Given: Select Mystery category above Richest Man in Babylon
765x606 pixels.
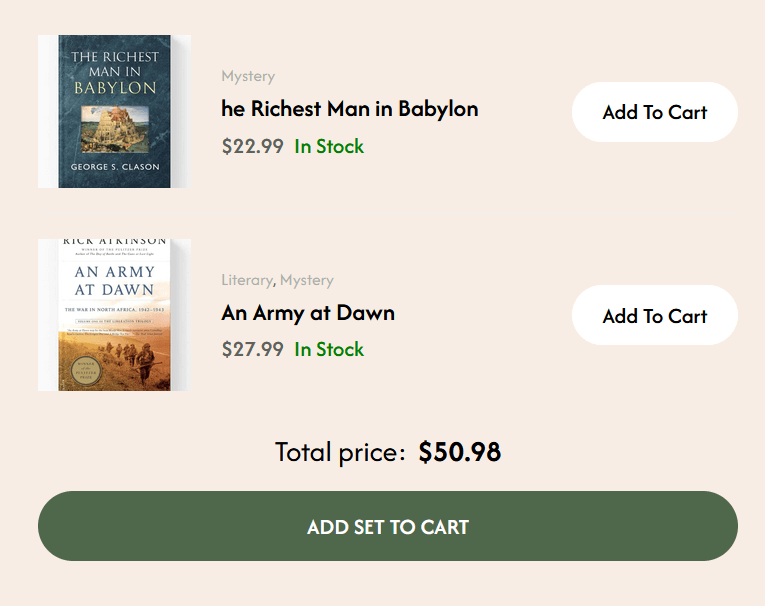Looking at the screenshot, I should coord(248,77).
